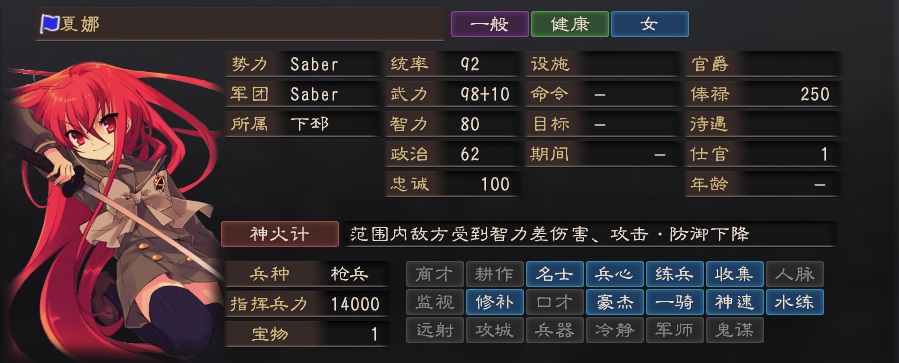
Task: Toggle the 兵心 skill tag
Action: tap(615, 274)
